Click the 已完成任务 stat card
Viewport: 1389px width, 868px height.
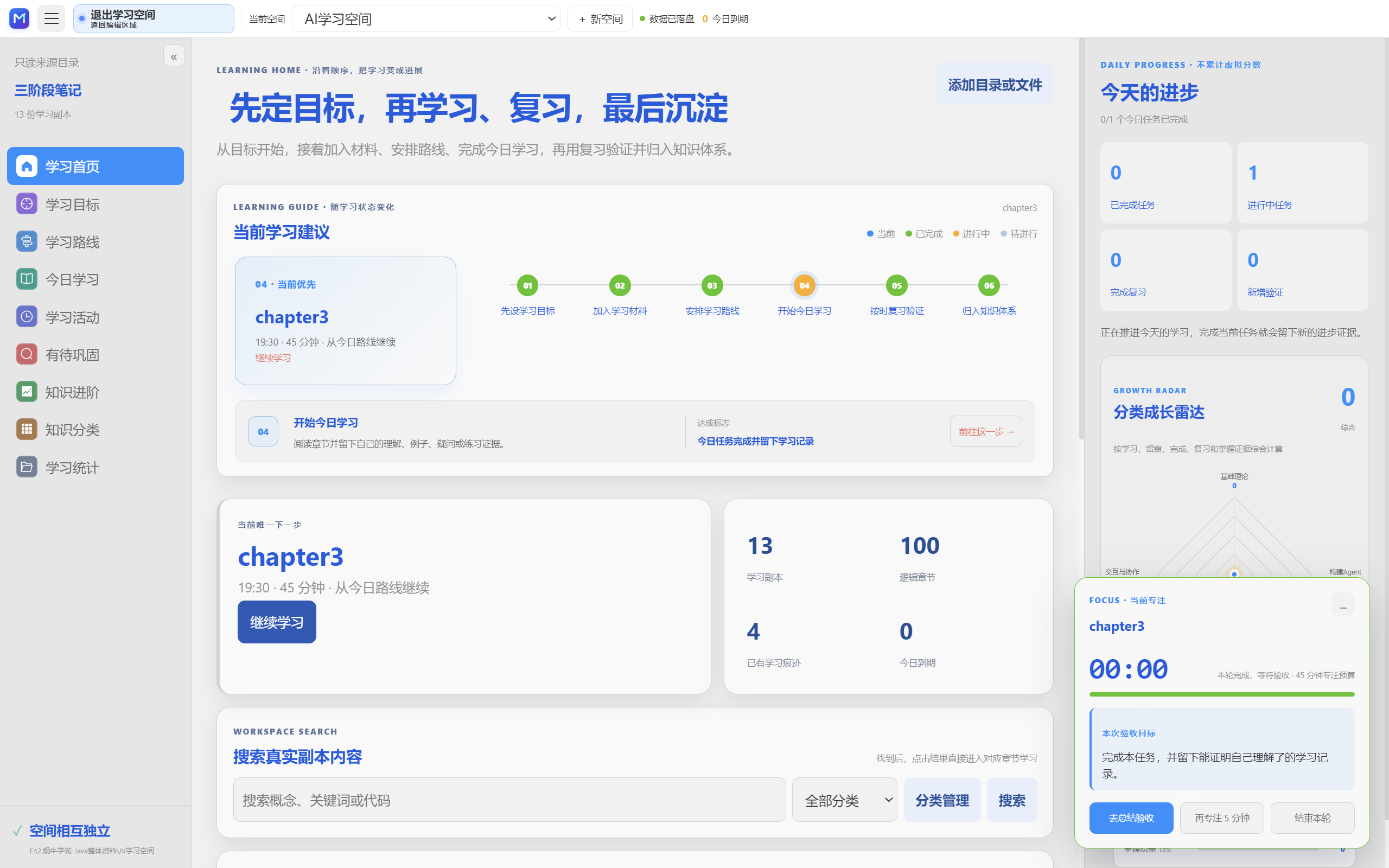point(1165,183)
